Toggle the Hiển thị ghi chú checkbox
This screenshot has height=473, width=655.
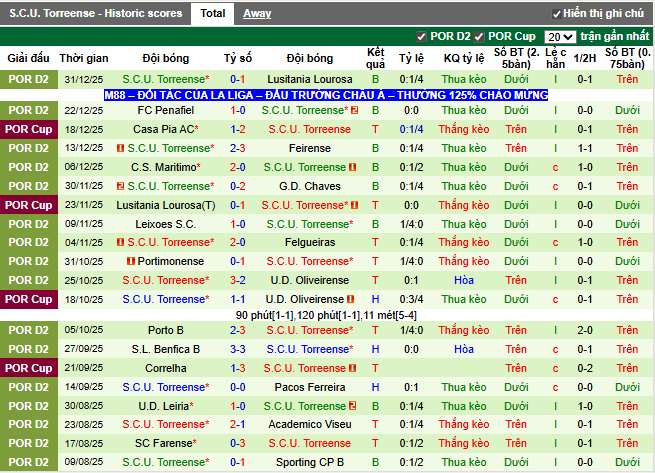point(556,14)
